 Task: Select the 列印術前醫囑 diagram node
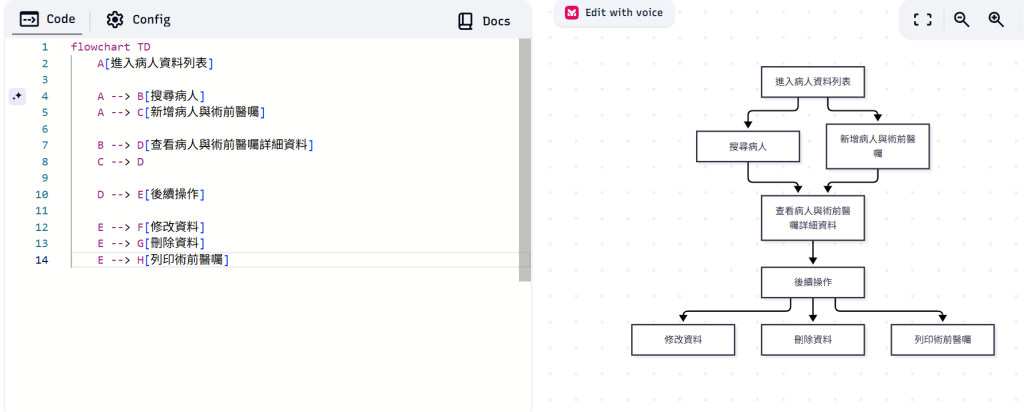coord(942,340)
